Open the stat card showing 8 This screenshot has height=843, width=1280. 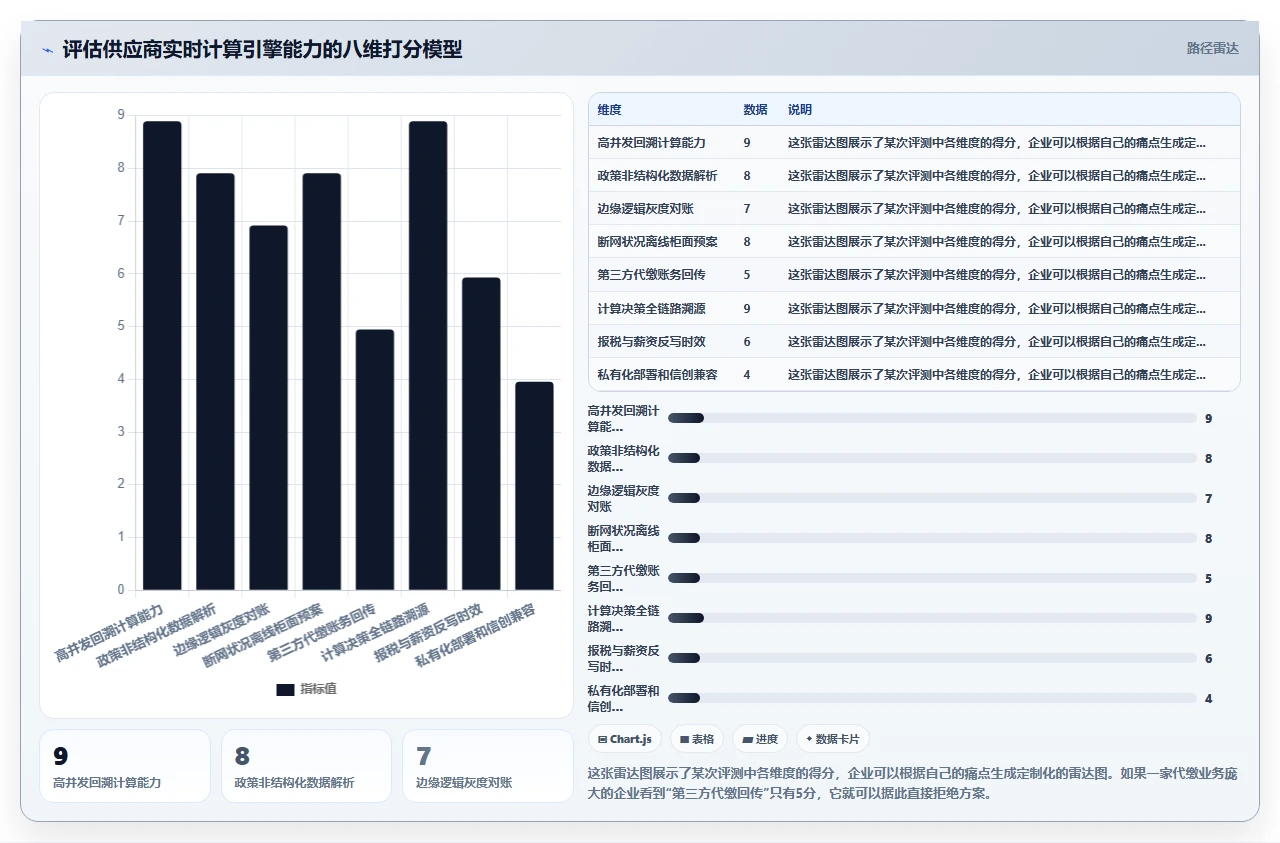point(306,766)
